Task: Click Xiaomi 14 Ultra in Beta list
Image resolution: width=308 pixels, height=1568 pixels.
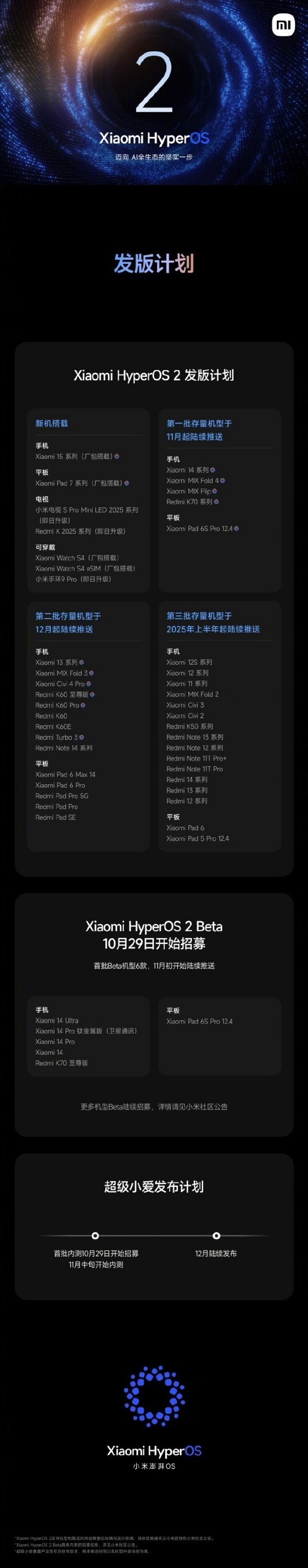Action: (x=56, y=1021)
